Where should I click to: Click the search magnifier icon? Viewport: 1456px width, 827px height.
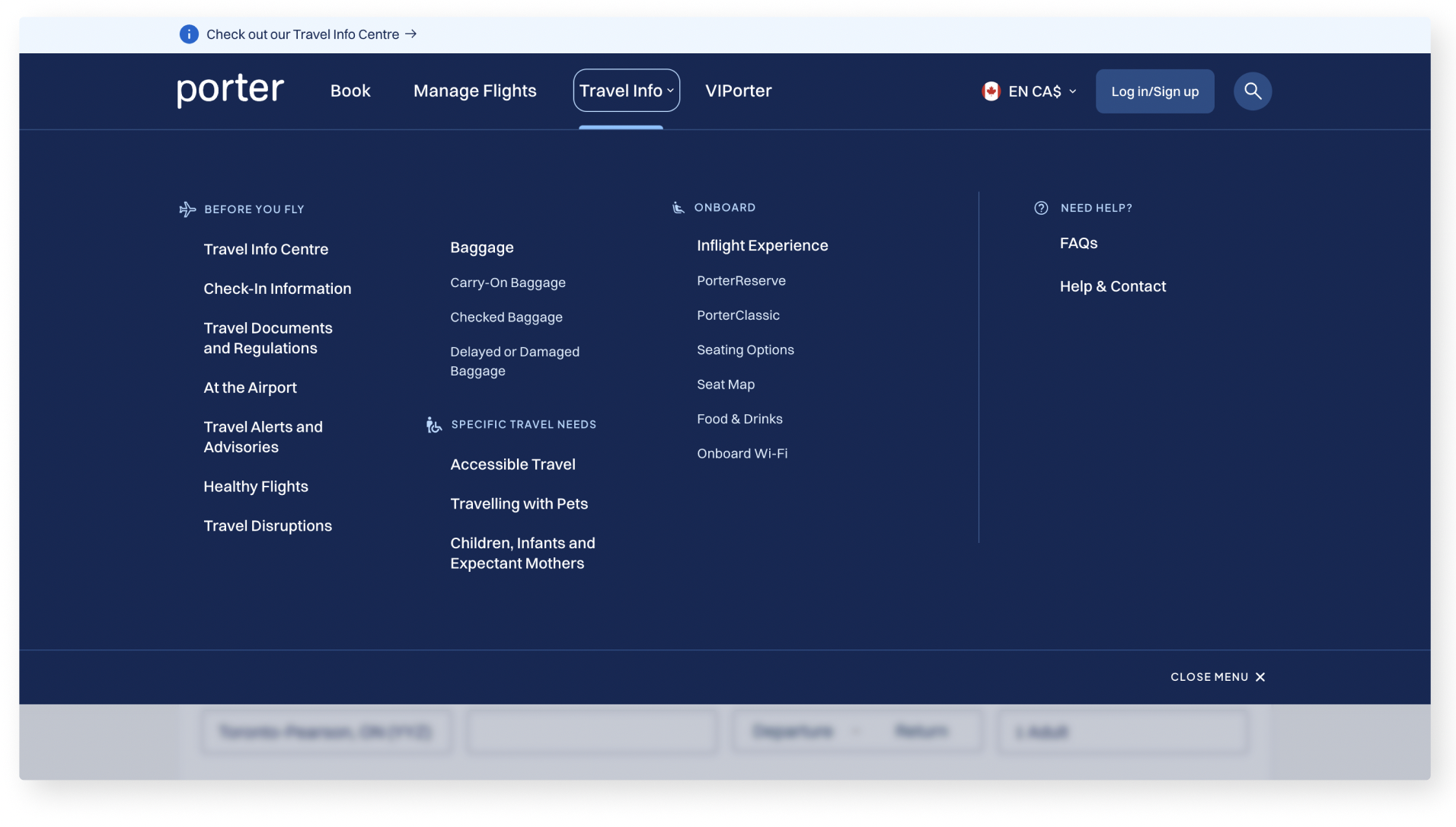point(1252,91)
